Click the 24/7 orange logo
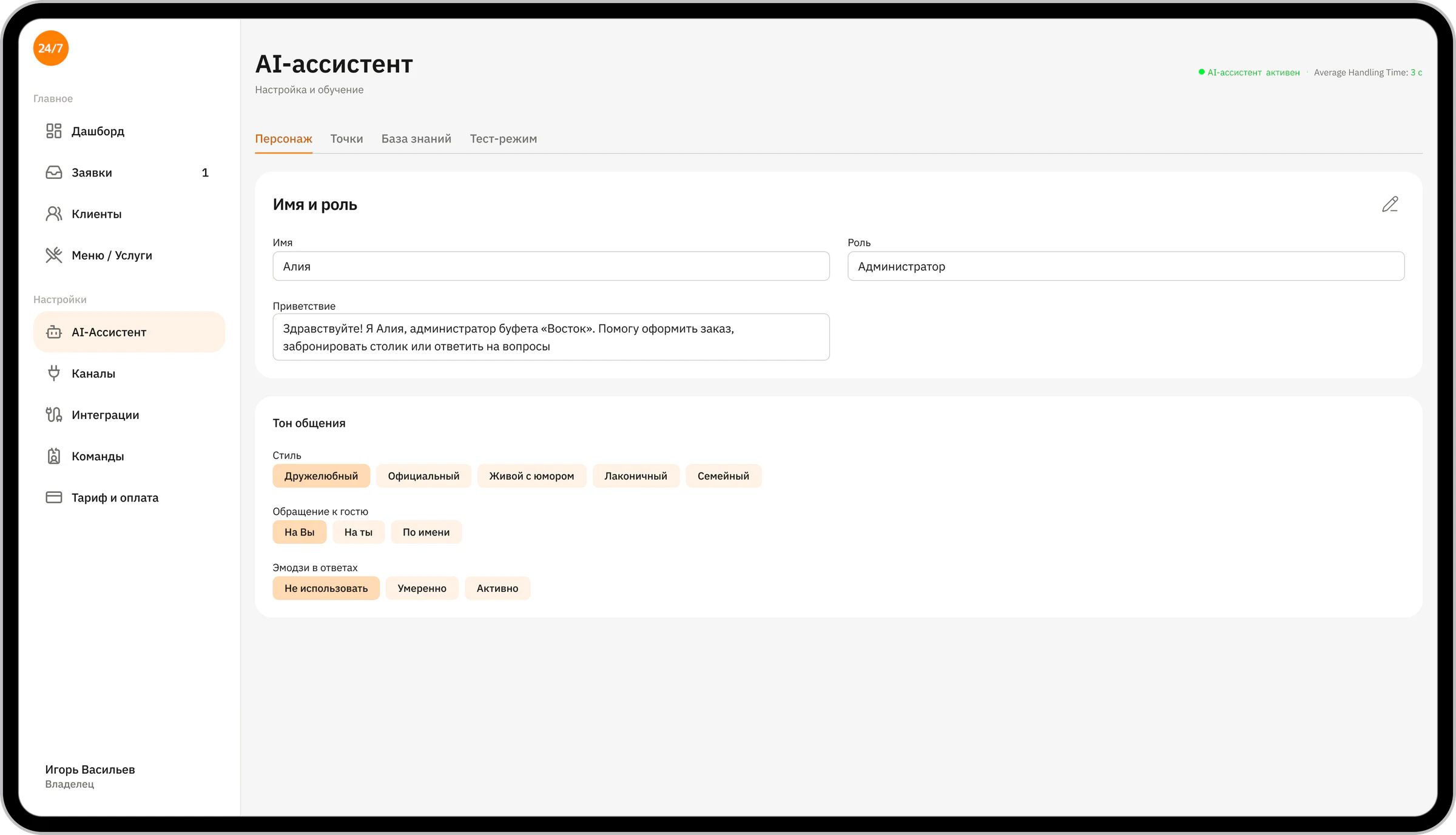The width and height of the screenshot is (1456, 835). tap(51, 48)
